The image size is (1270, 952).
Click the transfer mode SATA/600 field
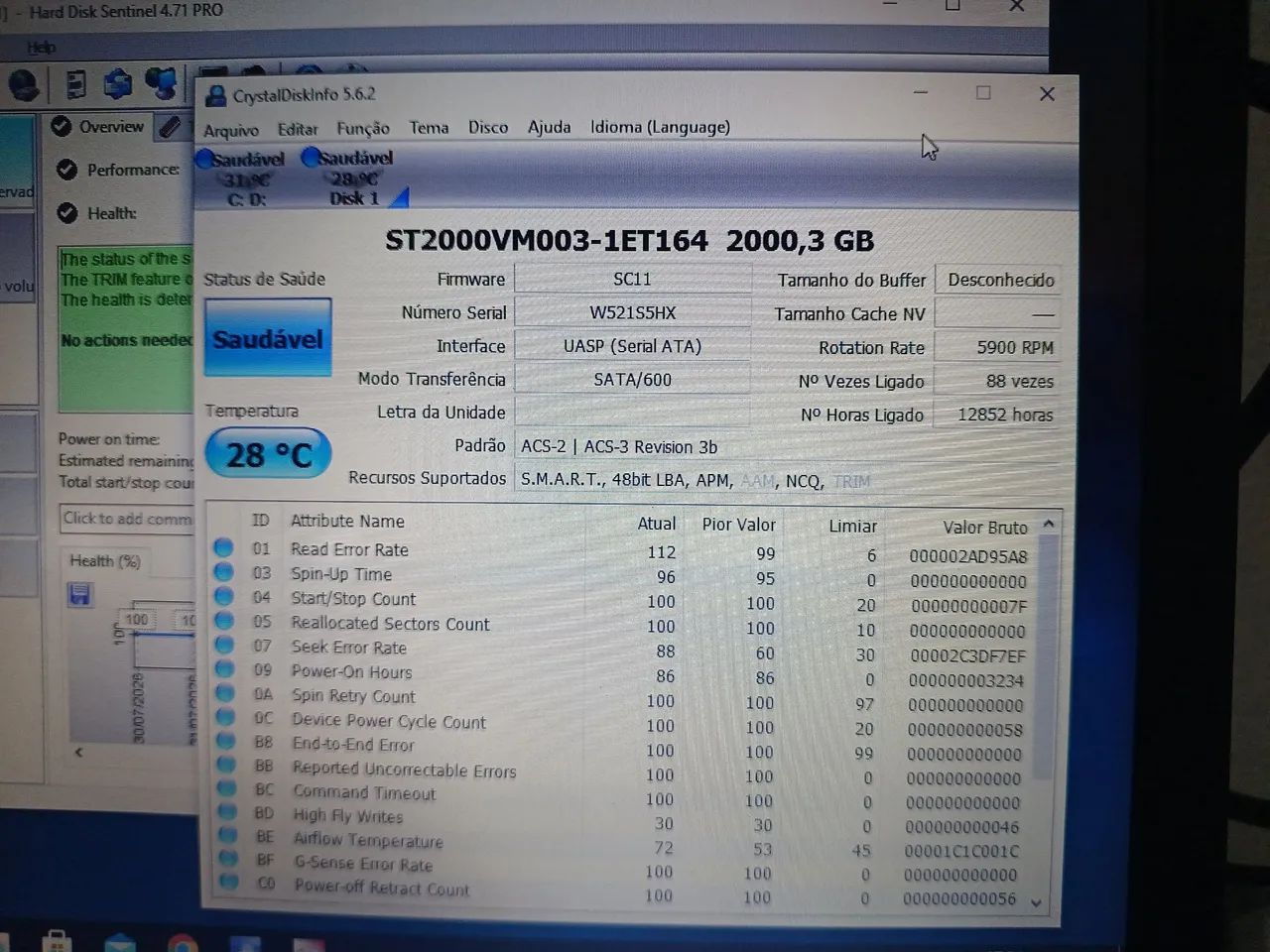632,380
